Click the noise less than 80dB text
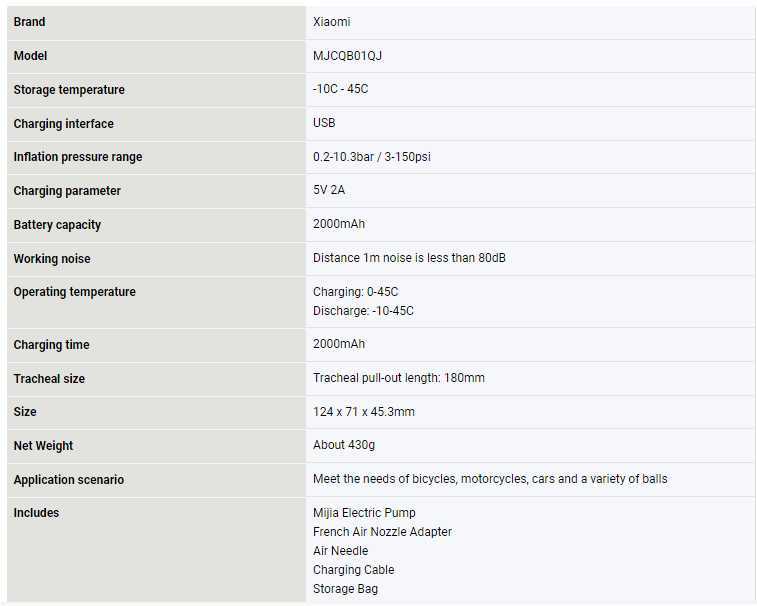The width and height of the screenshot is (757, 606). (x=409, y=258)
